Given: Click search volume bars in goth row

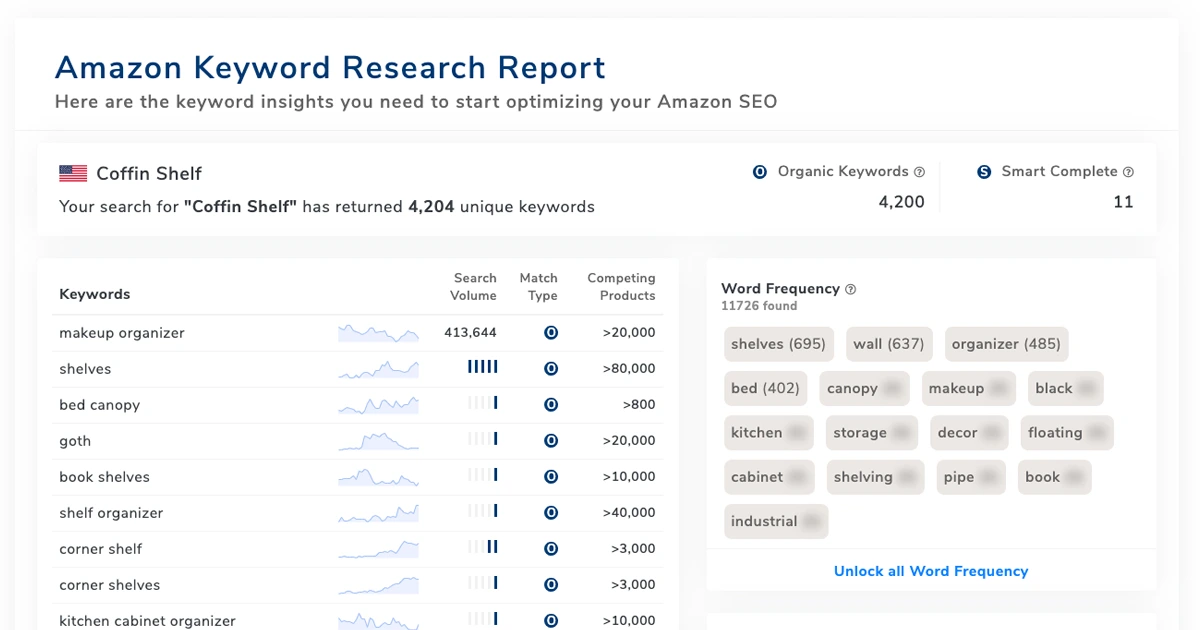Looking at the screenshot, I should coord(483,440).
